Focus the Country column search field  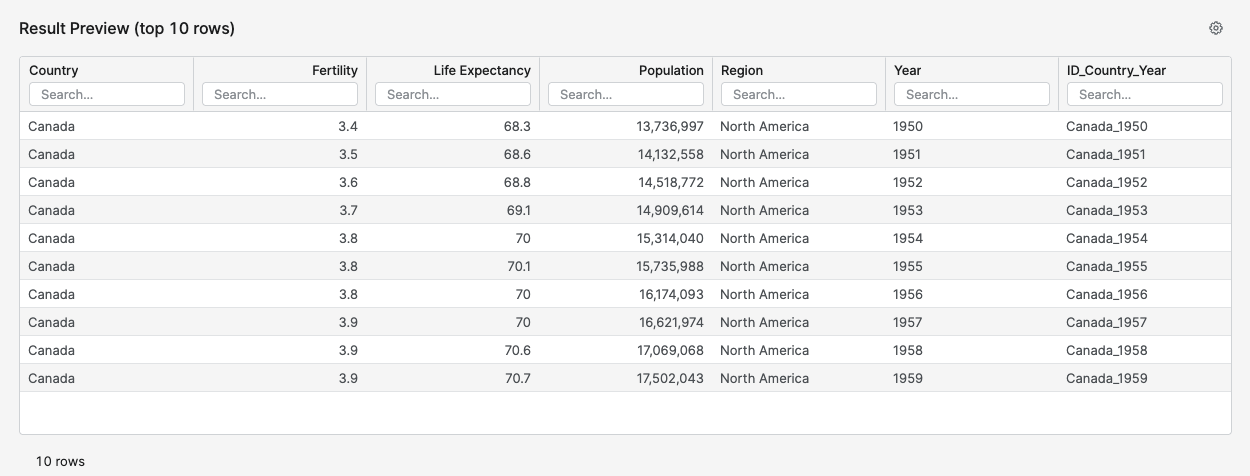click(107, 94)
